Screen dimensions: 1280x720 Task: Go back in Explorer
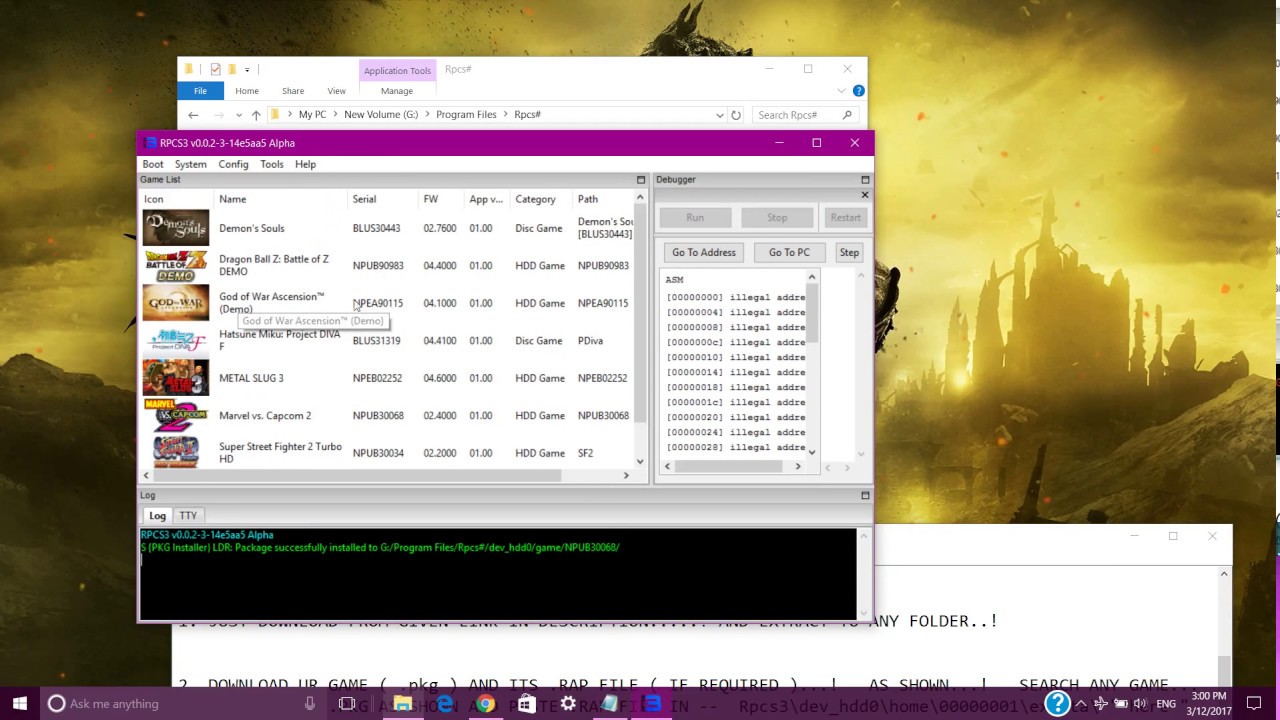193,115
